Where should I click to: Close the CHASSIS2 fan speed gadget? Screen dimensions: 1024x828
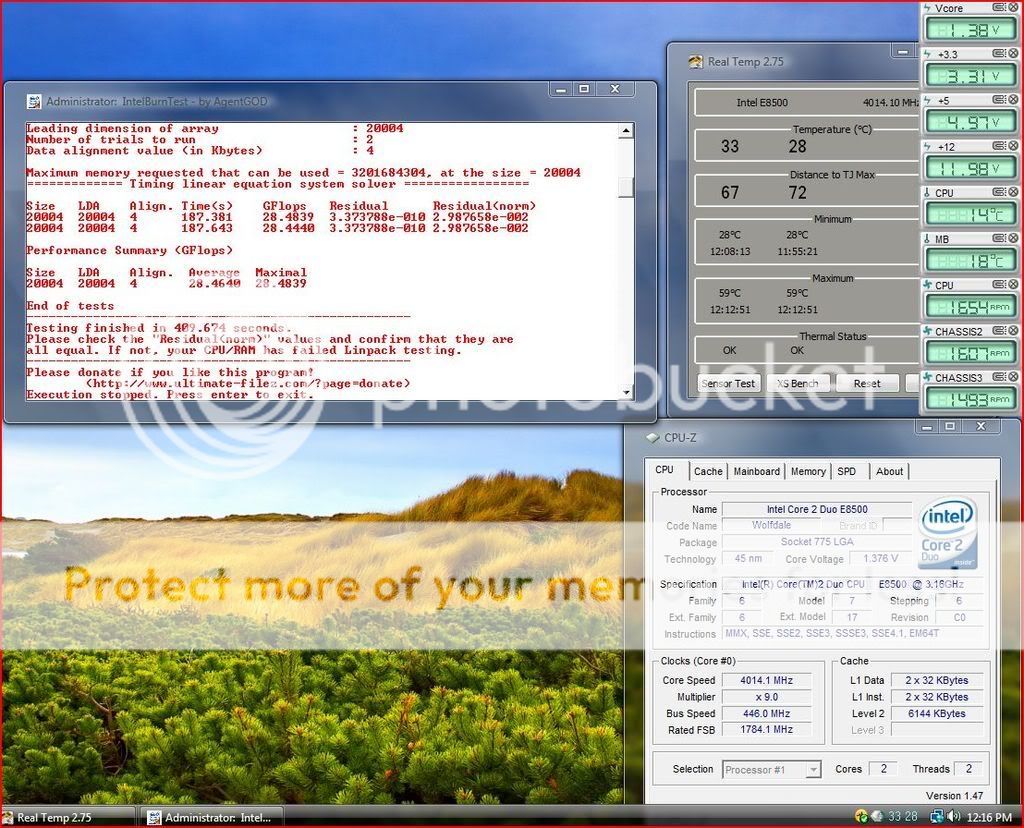(1014, 331)
